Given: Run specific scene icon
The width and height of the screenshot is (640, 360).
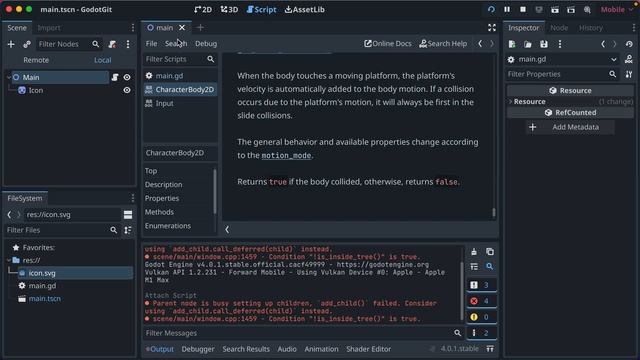Looking at the screenshot, I should tap(571, 9).
